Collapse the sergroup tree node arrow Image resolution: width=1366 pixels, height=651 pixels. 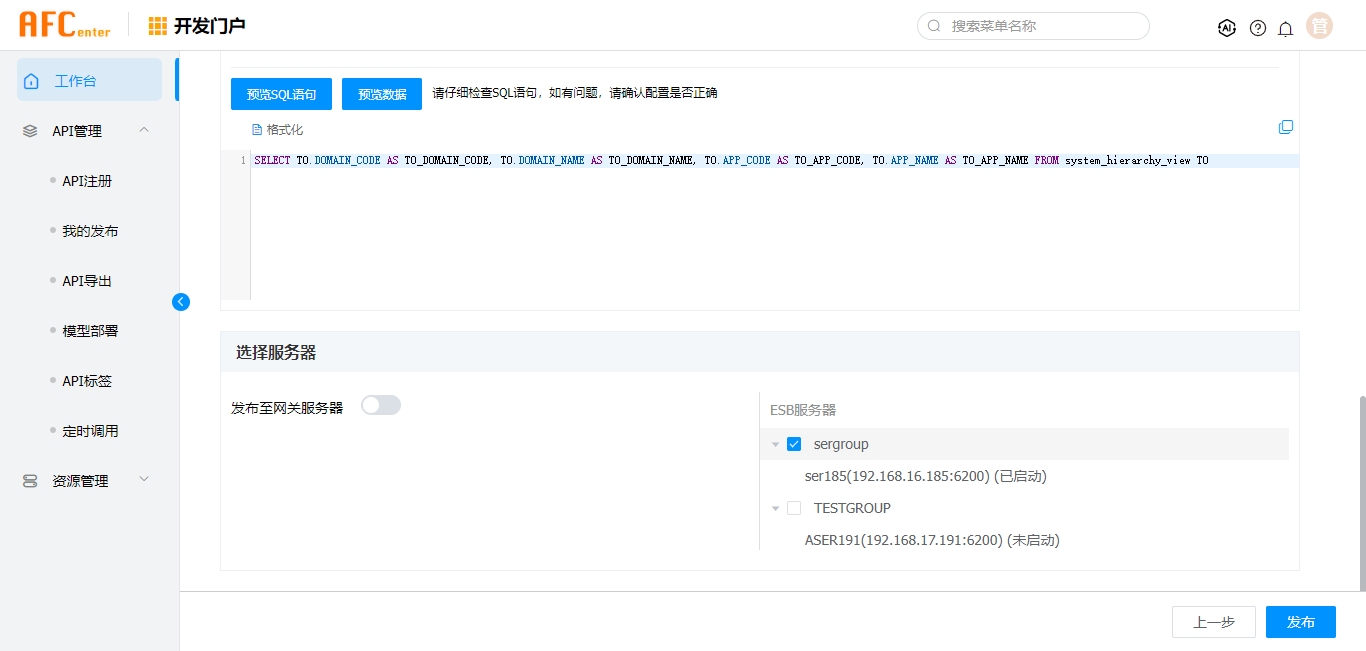(775, 445)
